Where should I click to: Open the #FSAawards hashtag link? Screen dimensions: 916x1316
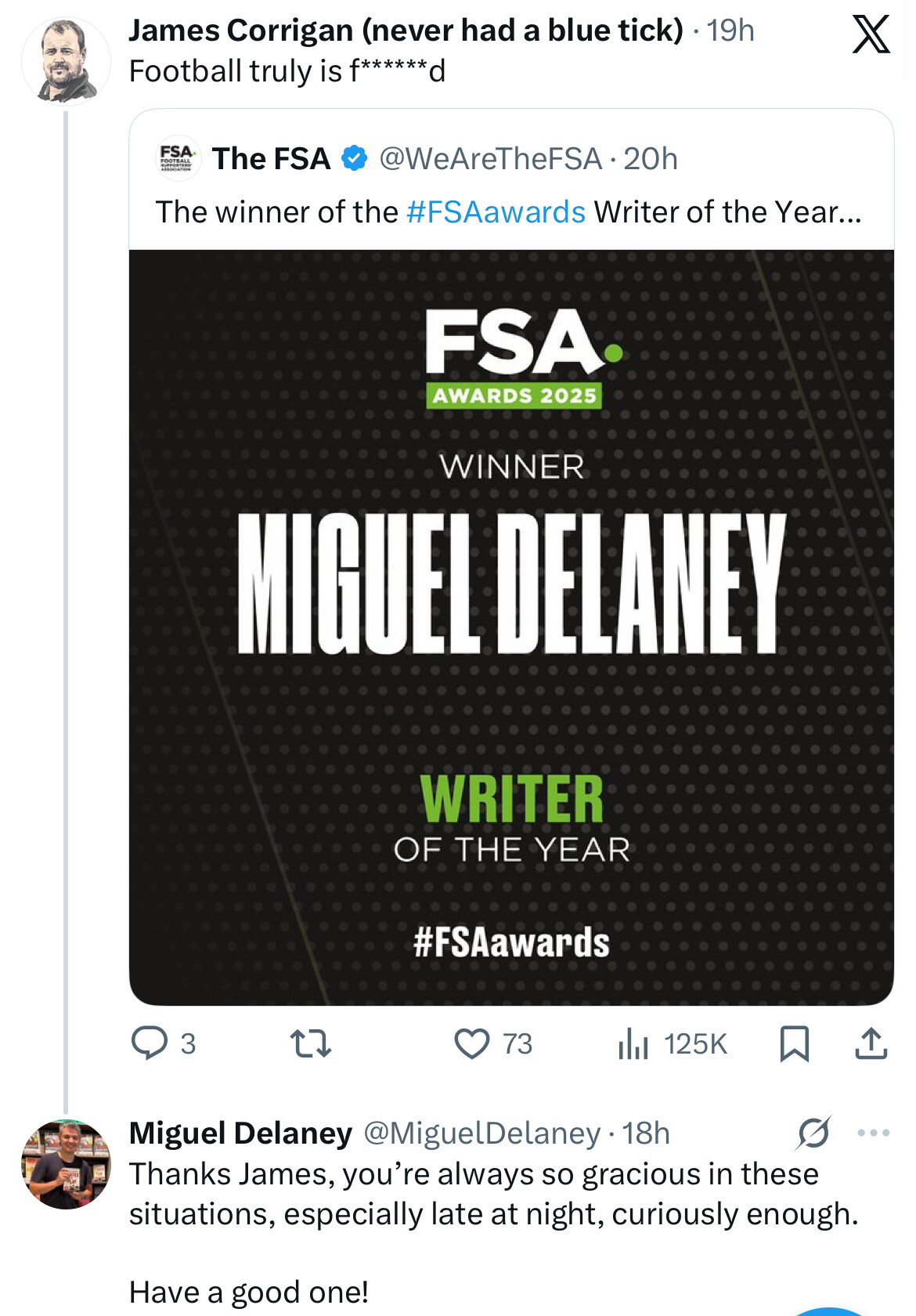pyautogui.click(x=496, y=212)
